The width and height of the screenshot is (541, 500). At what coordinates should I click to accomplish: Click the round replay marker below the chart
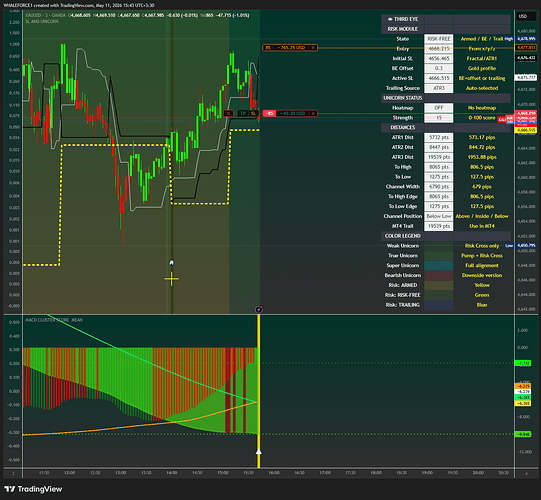[259, 309]
